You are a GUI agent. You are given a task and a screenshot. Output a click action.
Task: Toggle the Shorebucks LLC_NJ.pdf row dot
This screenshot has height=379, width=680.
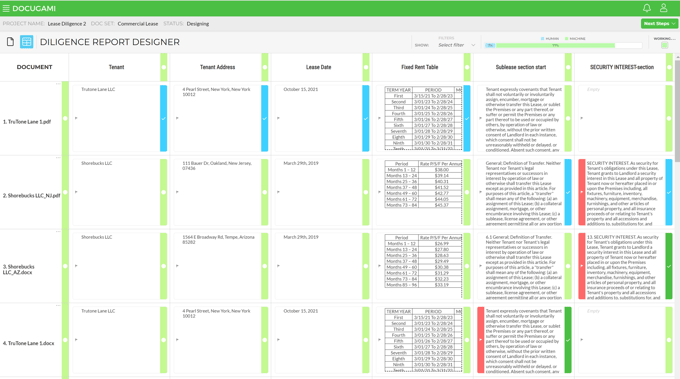[65, 192]
